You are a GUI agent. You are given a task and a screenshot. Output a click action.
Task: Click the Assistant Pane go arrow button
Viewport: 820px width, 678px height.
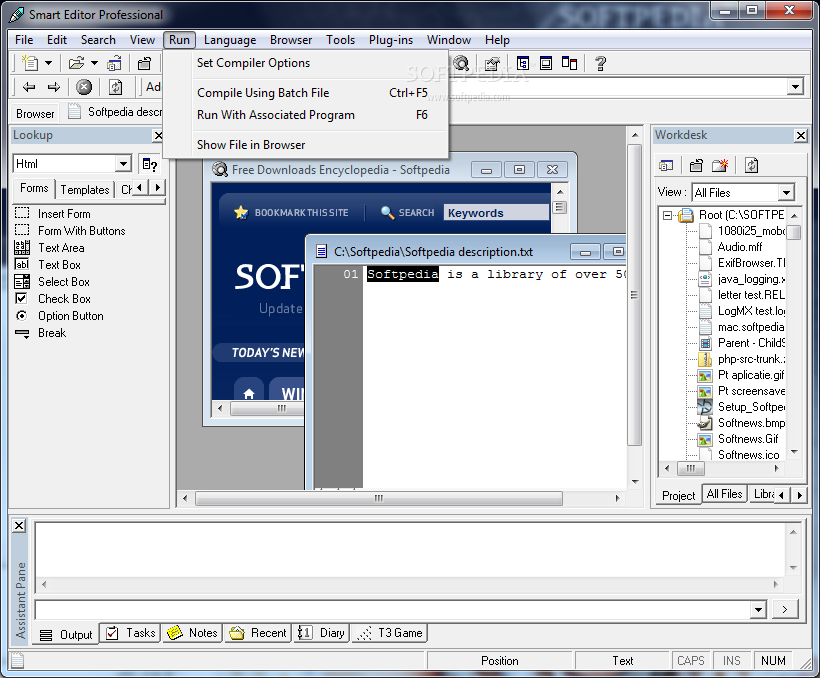point(784,609)
